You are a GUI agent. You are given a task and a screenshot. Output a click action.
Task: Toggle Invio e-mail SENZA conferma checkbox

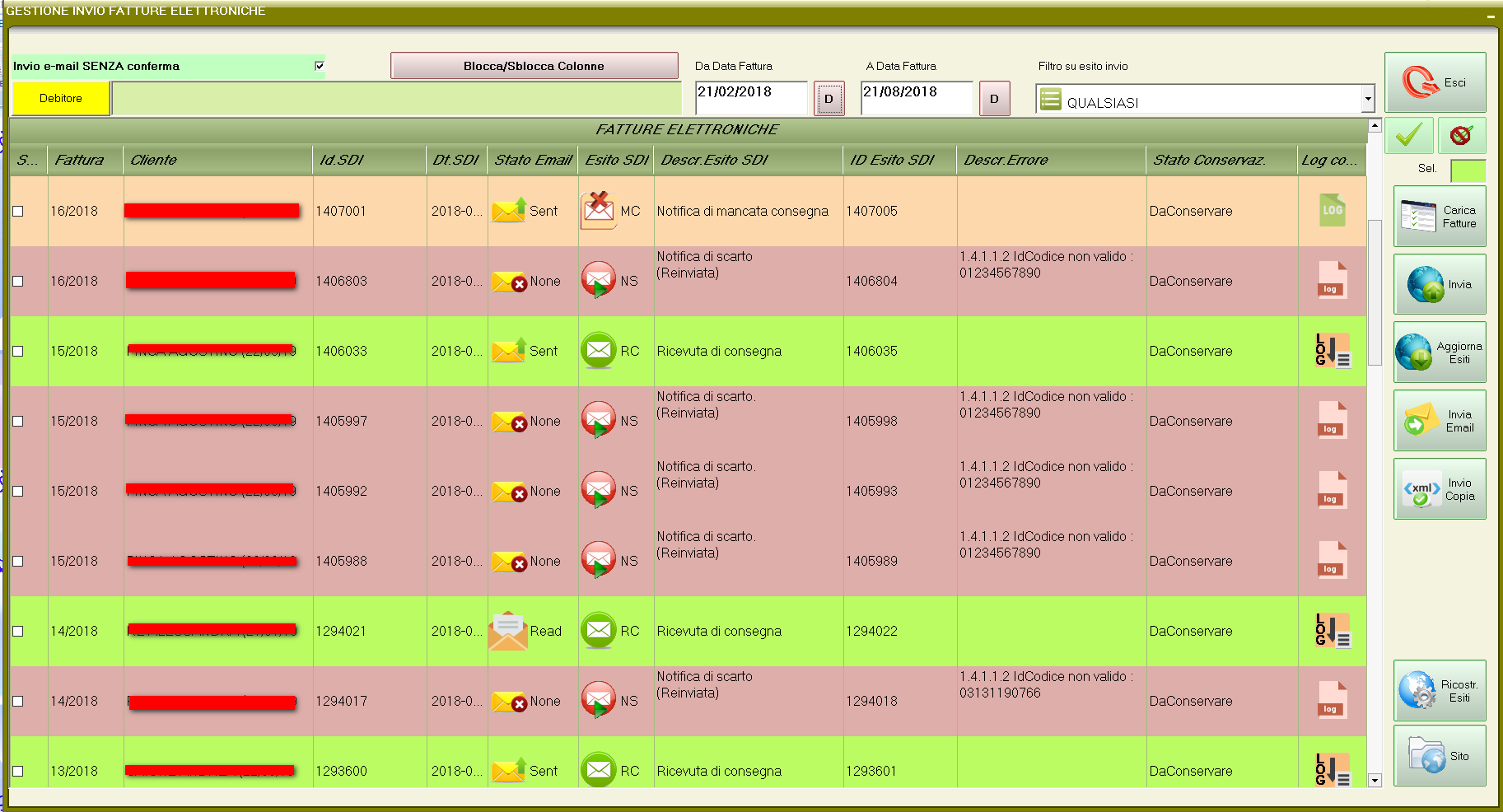pos(320,66)
